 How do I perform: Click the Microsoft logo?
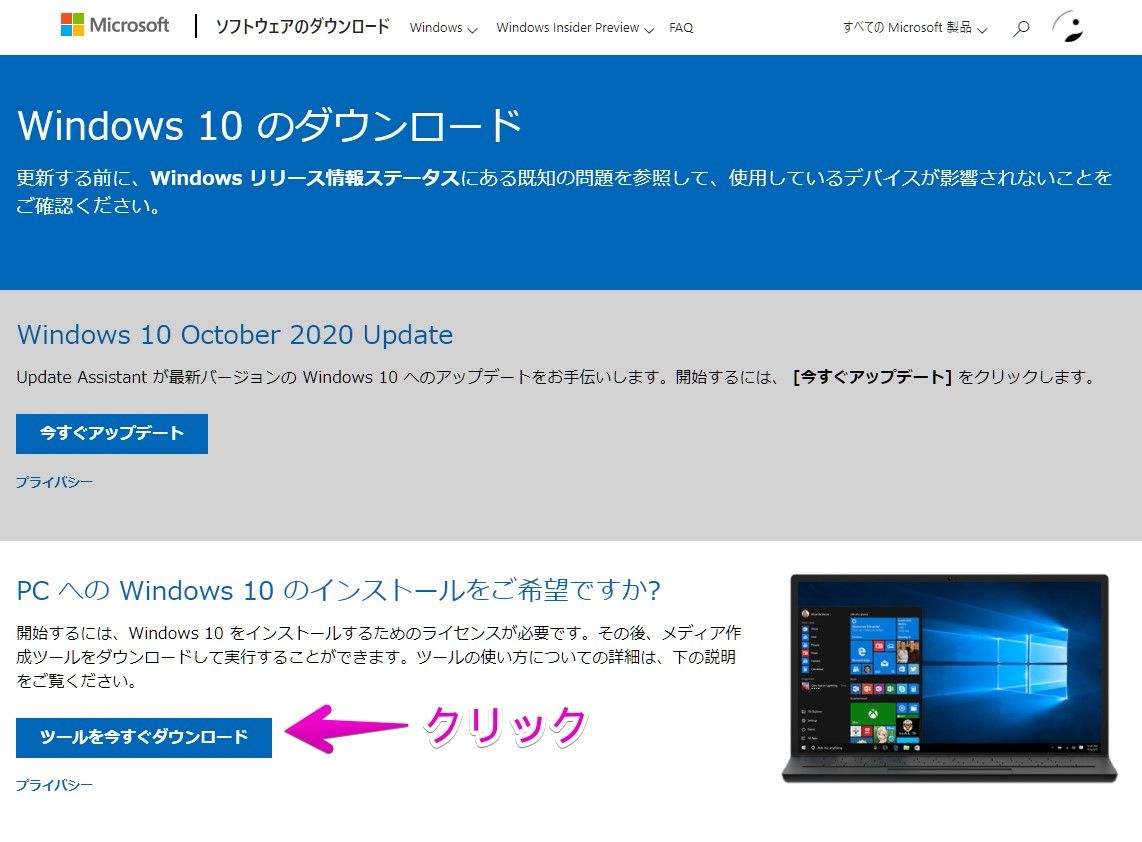pos(115,25)
